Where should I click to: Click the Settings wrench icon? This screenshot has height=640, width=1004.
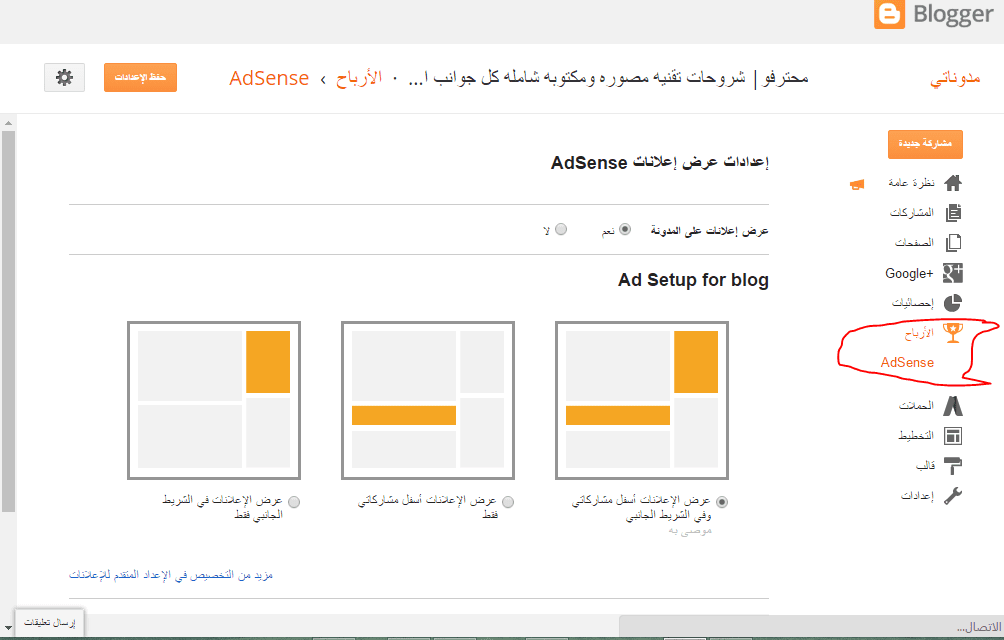pyautogui.click(x=953, y=495)
